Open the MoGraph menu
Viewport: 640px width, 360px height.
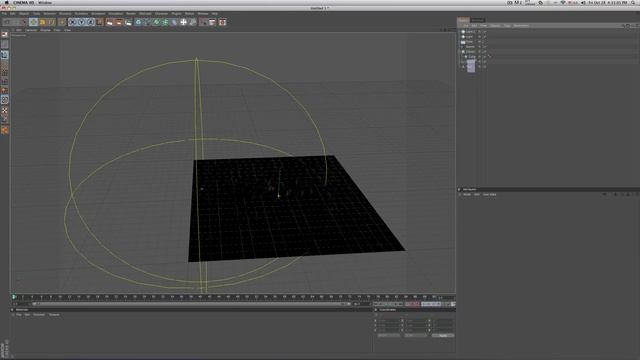click(146, 13)
